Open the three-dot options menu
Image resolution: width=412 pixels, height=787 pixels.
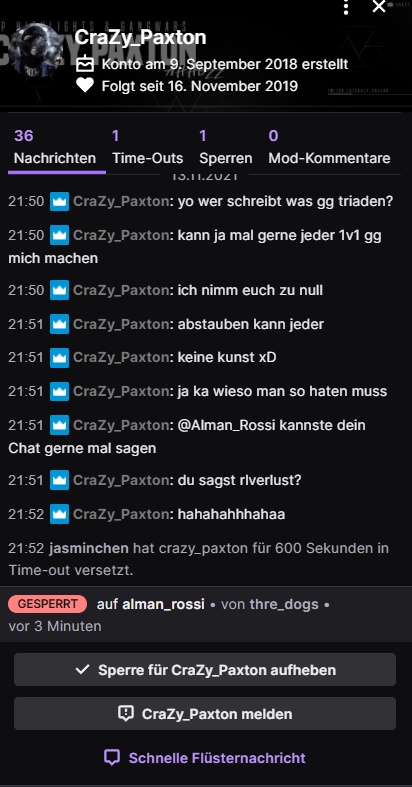346,8
